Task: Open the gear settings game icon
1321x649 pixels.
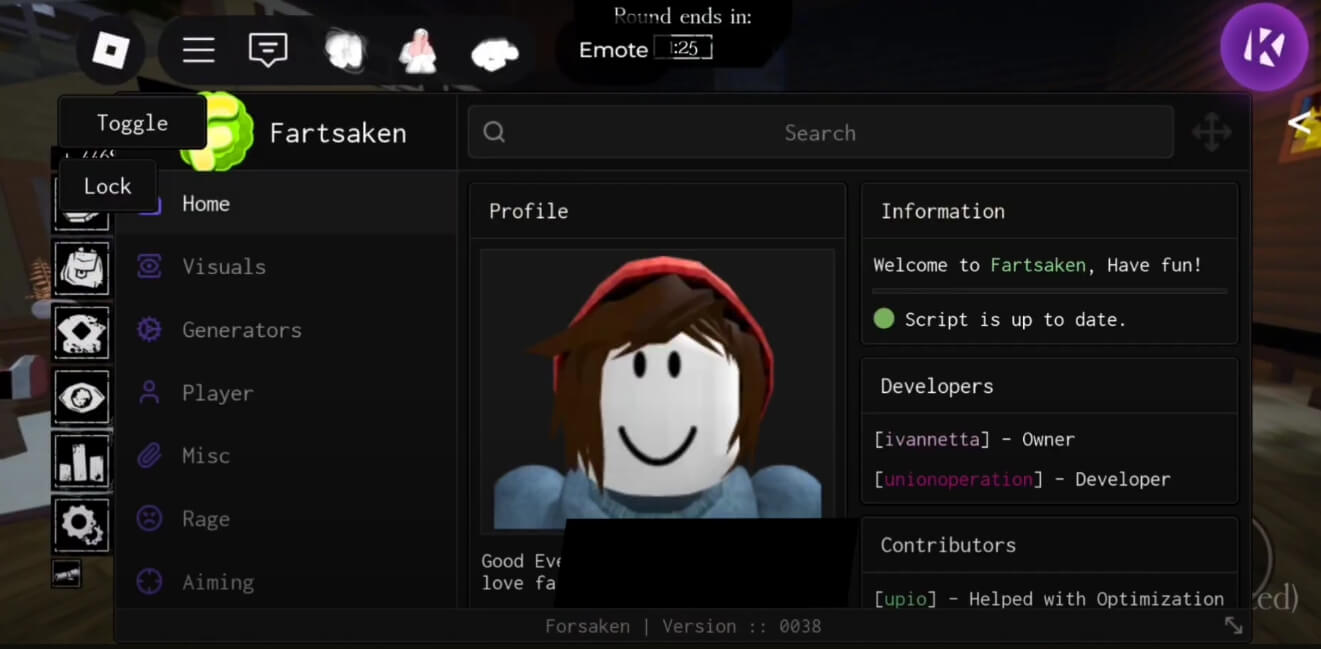Action: tap(82, 525)
